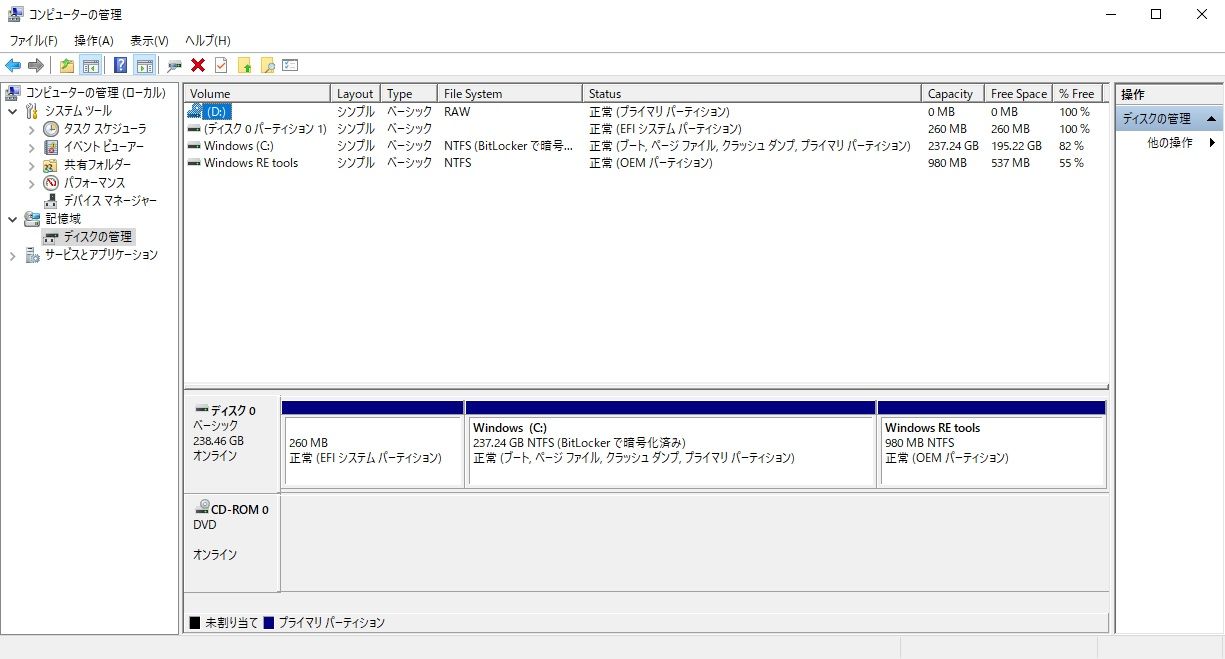The height and width of the screenshot is (659, 1225).
Task: Open the ヘルプ(H) menu
Action: 207,41
